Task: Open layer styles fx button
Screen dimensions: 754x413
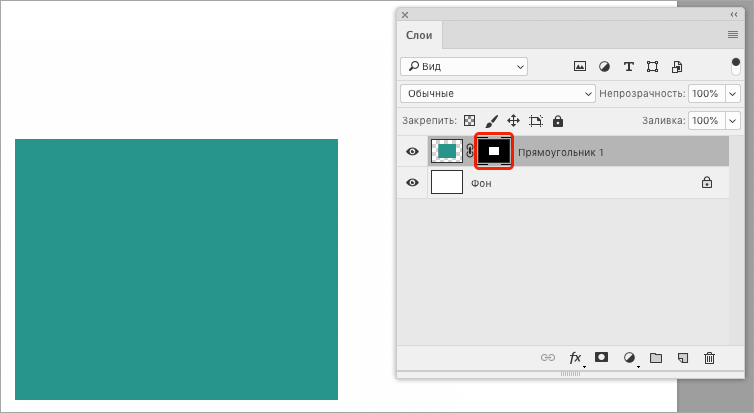Action: click(x=575, y=358)
